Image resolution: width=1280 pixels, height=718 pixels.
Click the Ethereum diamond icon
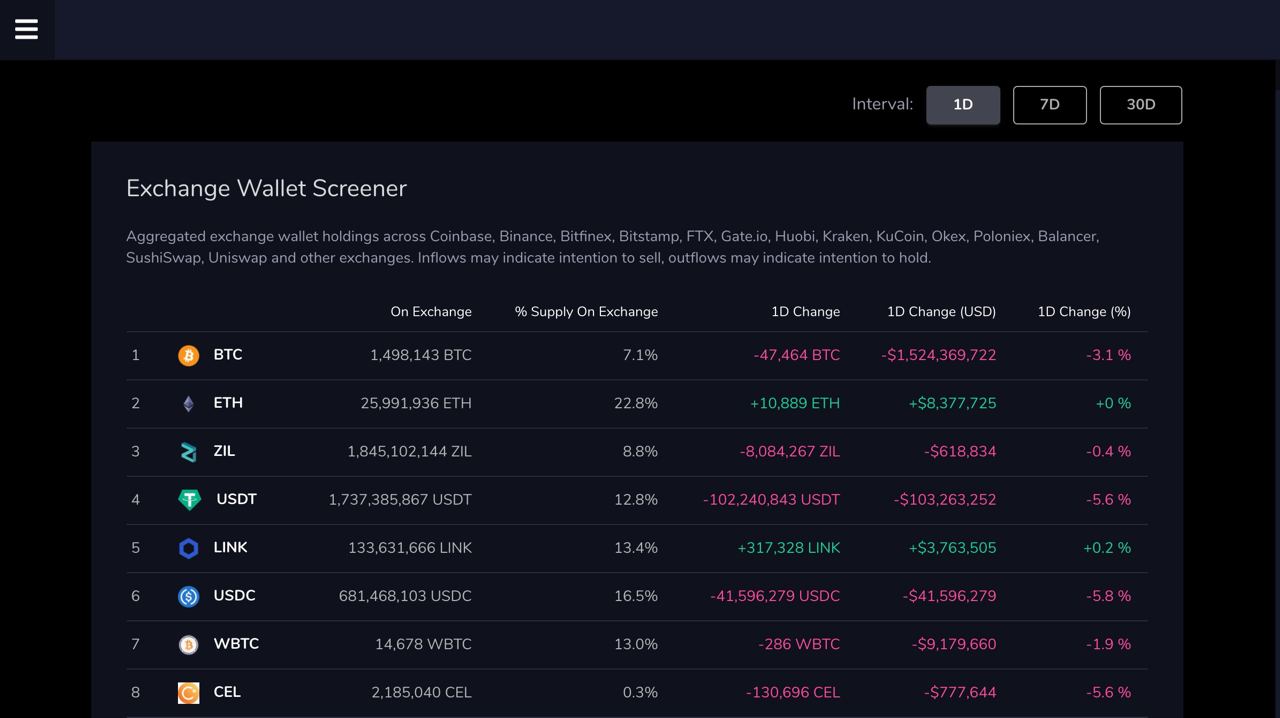point(188,404)
